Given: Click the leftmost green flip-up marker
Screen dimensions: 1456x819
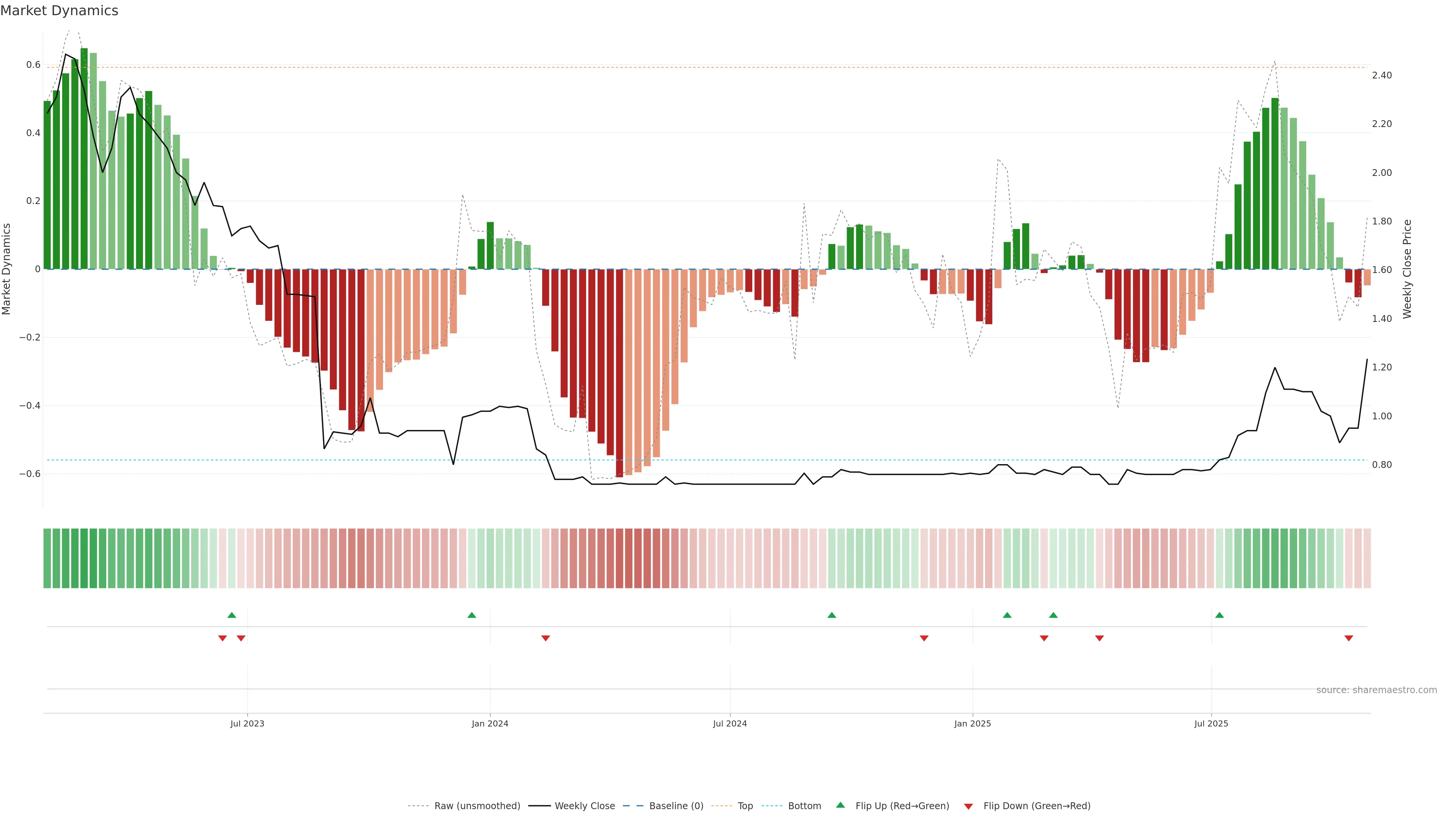Looking at the screenshot, I should pyautogui.click(x=232, y=615).
